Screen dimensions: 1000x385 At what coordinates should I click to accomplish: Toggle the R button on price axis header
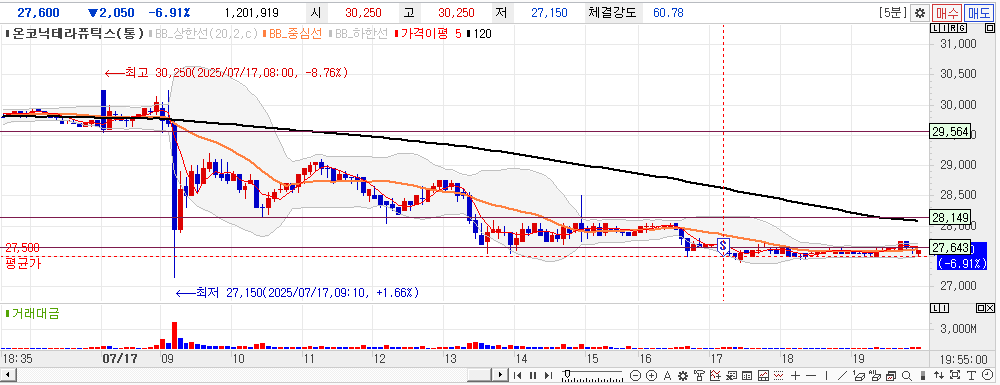953,29
